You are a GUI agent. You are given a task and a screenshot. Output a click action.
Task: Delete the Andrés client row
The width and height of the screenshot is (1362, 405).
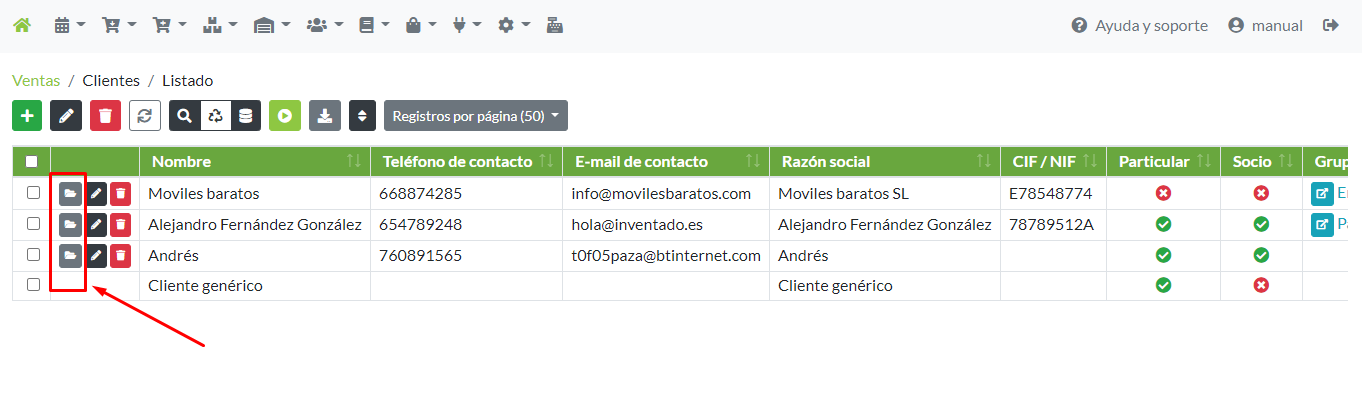coord(121,256)
